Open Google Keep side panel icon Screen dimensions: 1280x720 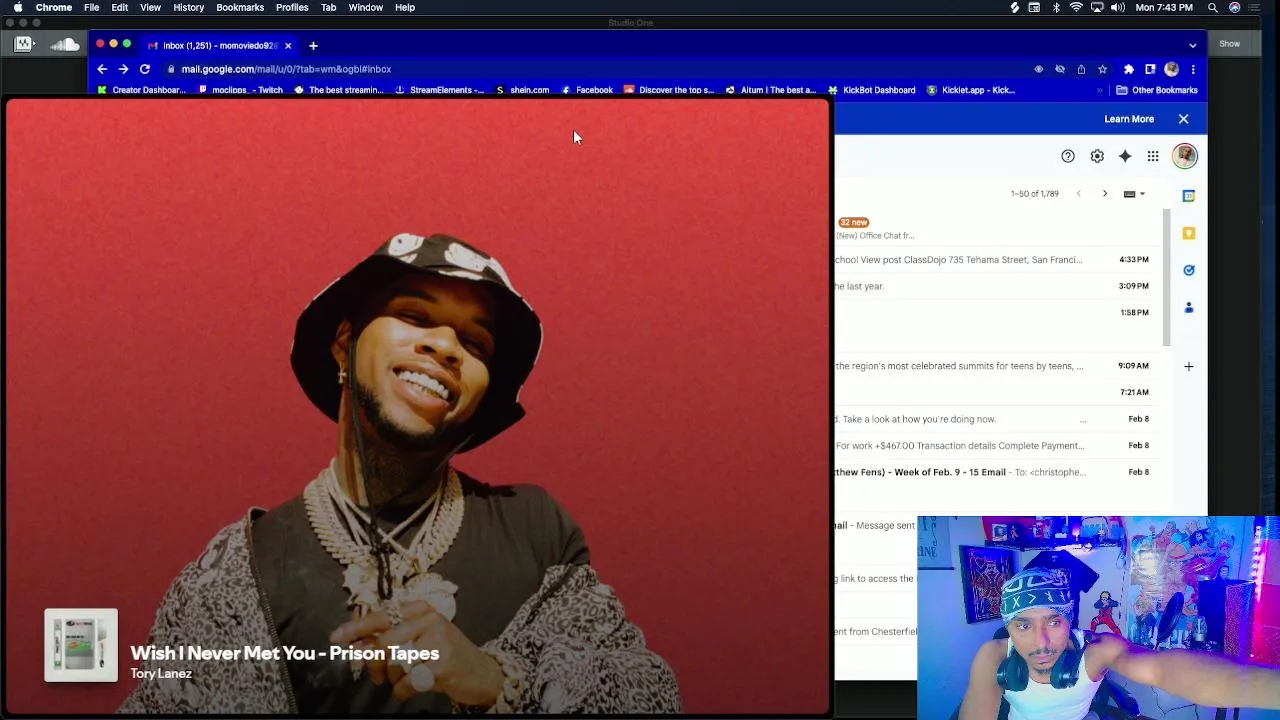[x=1189, y=233]
